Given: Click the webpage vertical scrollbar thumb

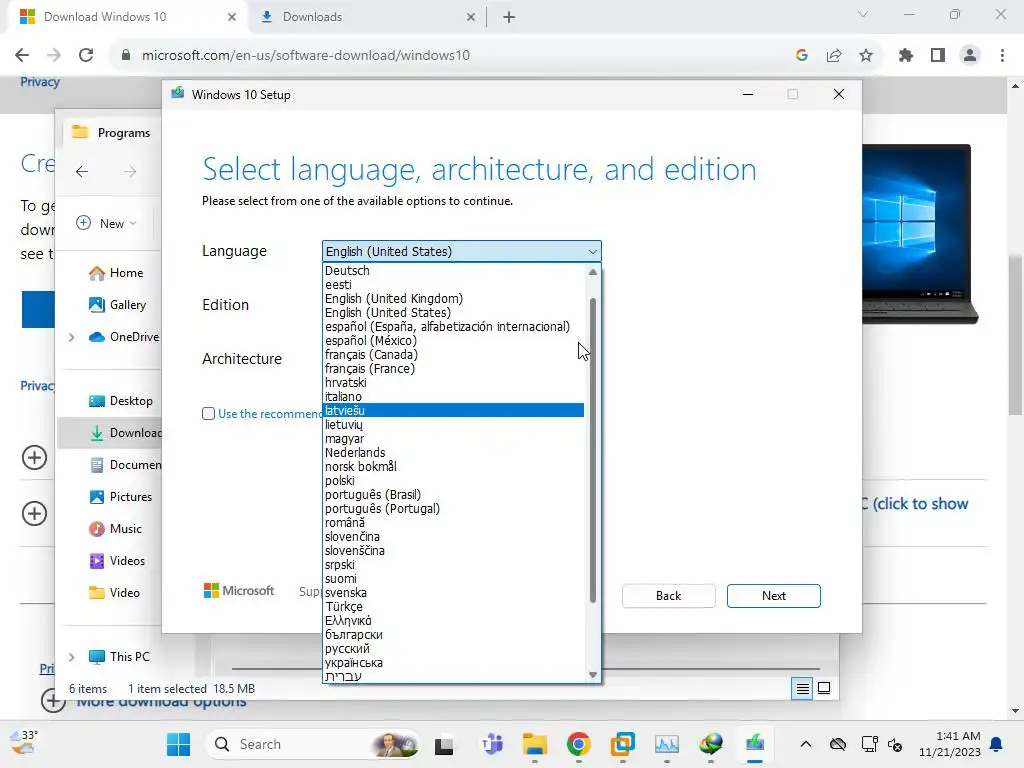Looking at the screenshot, I should (1014, 334).
